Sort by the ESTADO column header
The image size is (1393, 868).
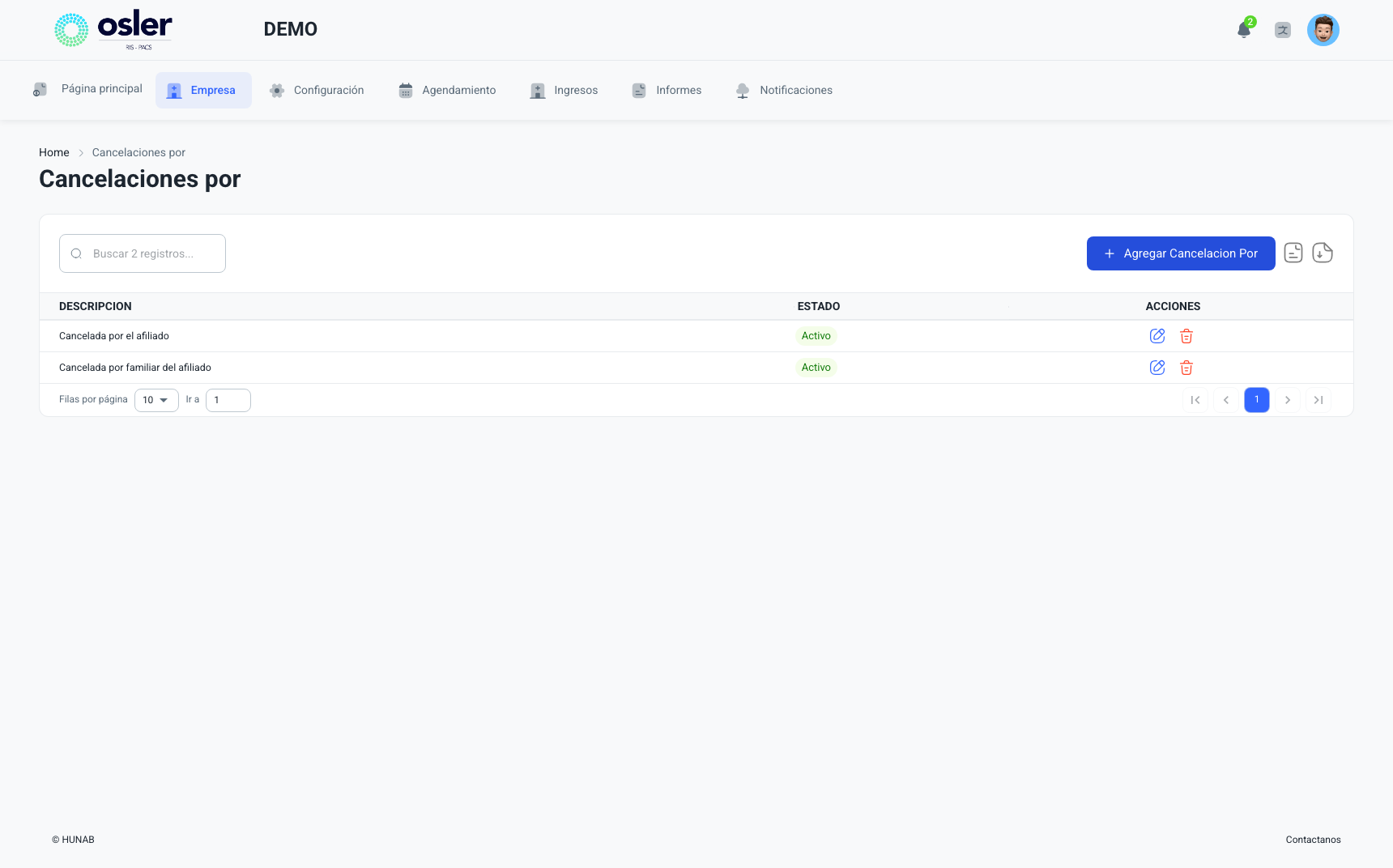pyautogui.click(x=819, y=306)
